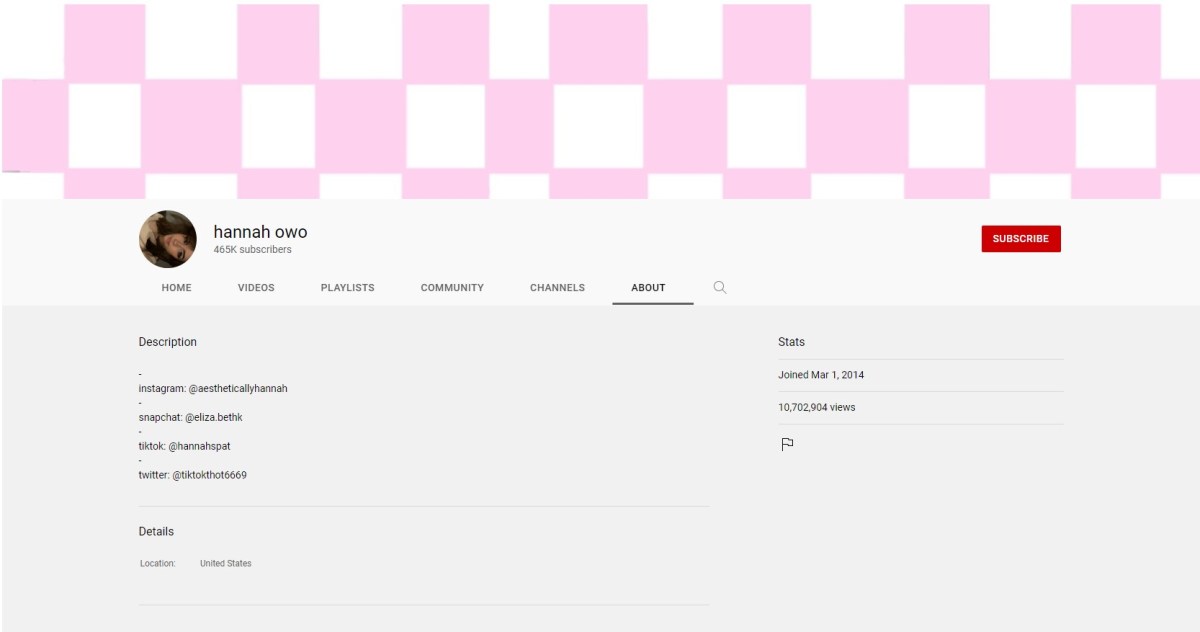The height and width of the screenshot is (632, 1200).
Task: Click the twitter handle line in description
Action: pos(192,475)
